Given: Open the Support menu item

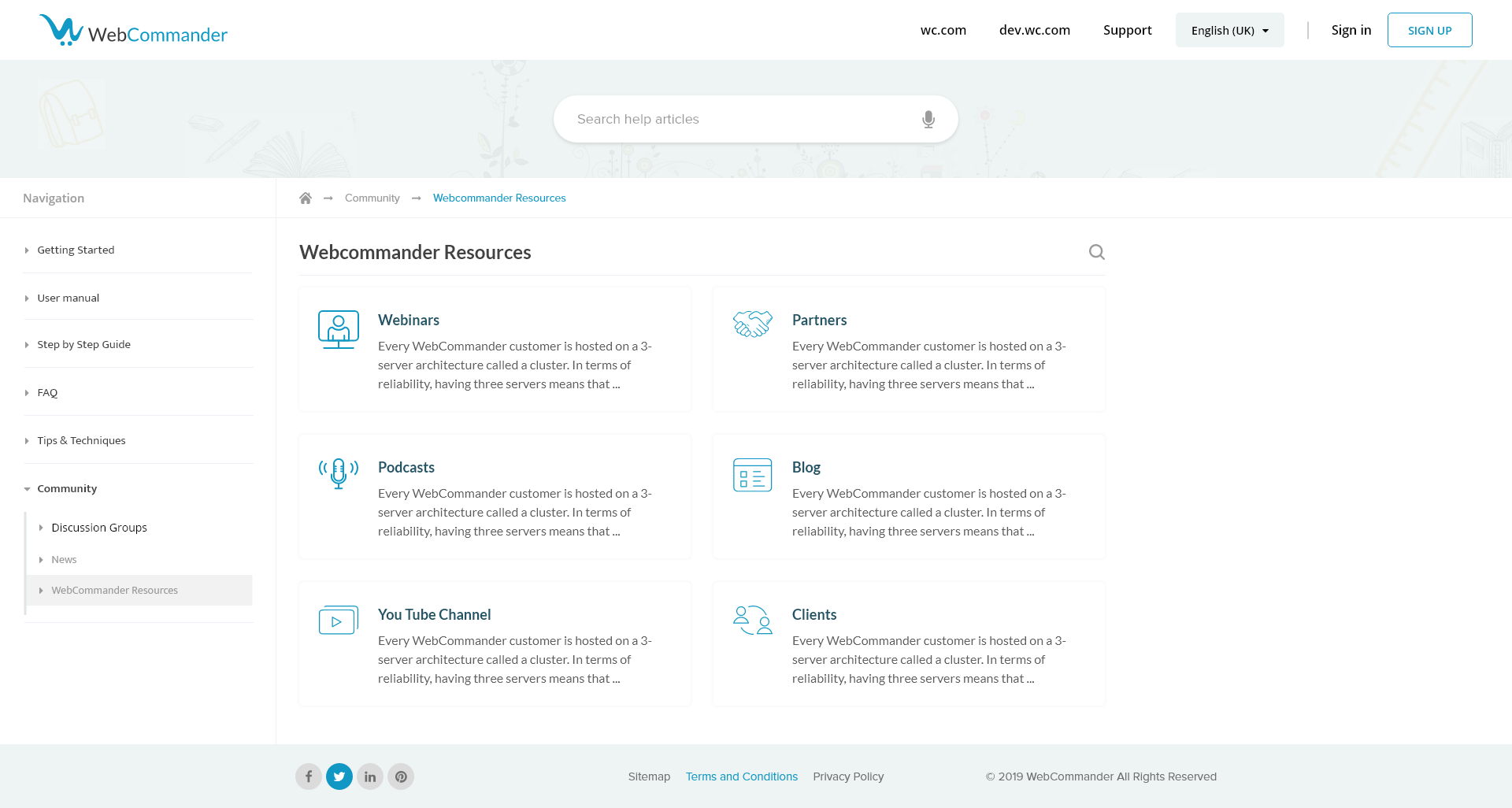Looking at the screenshot, I should [x=1127, y=30].
